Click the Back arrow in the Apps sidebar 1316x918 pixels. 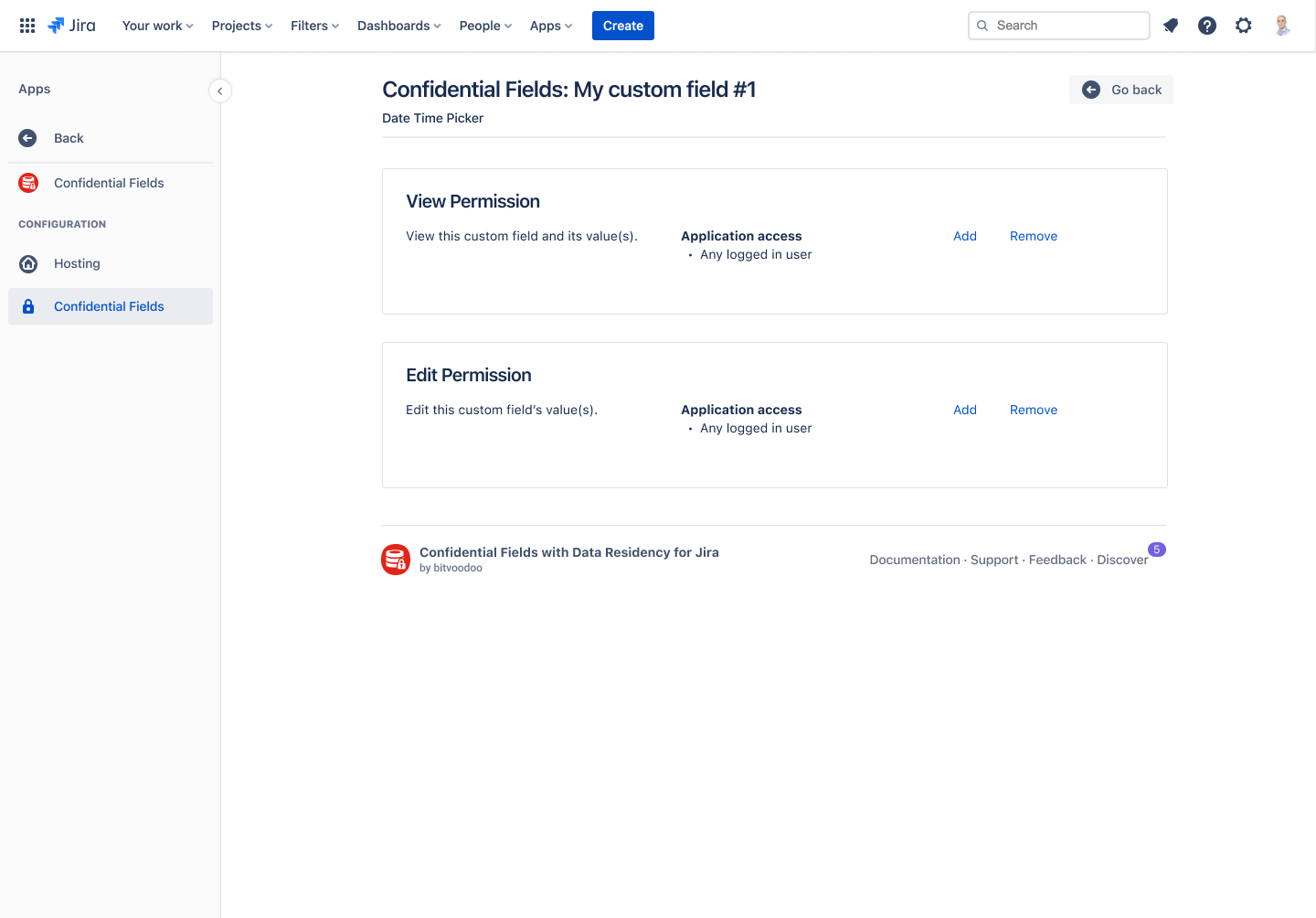27,137
